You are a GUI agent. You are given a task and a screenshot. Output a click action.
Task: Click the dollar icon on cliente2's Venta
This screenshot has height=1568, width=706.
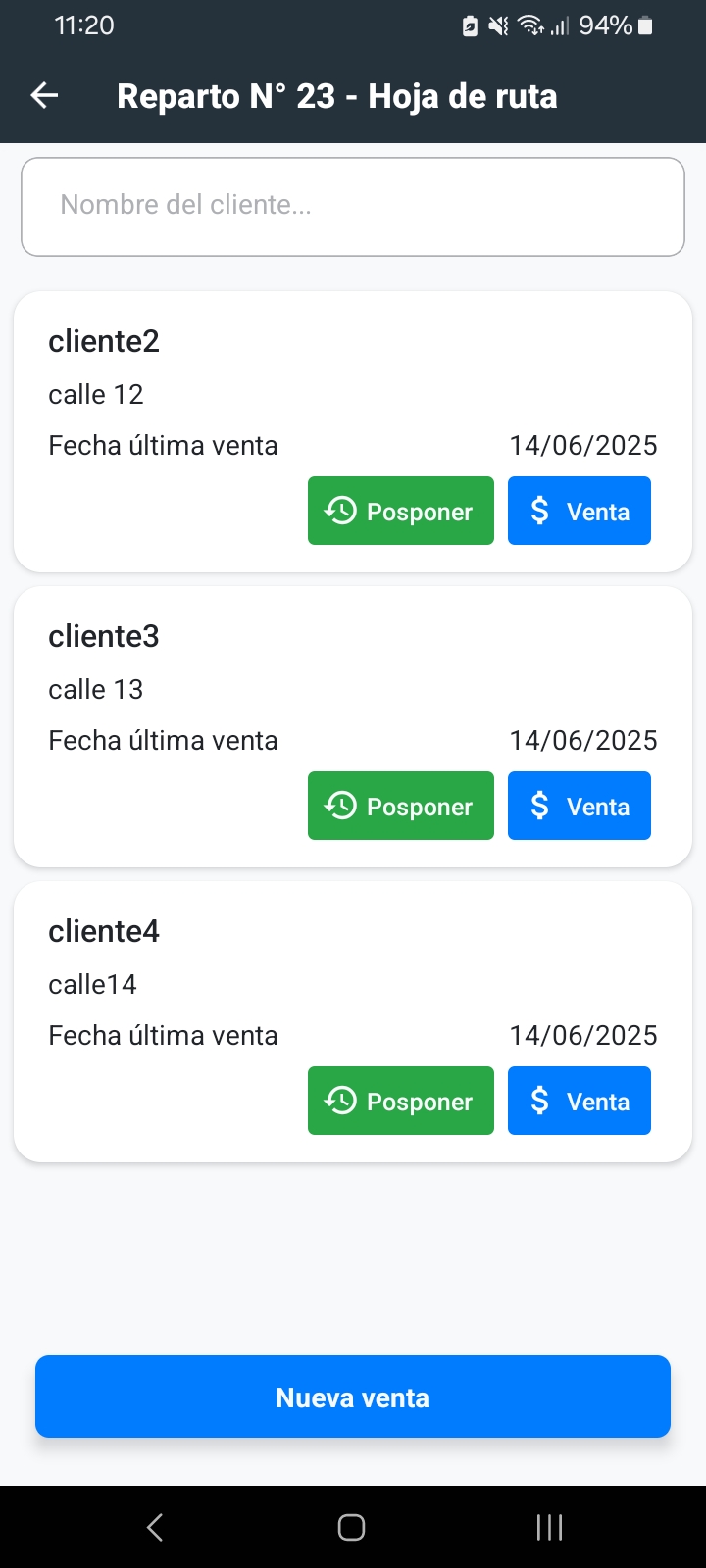[x=539, y=511]
